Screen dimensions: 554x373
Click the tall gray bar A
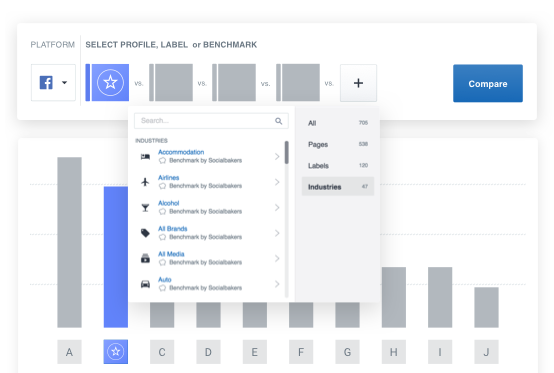pos(69,242)
